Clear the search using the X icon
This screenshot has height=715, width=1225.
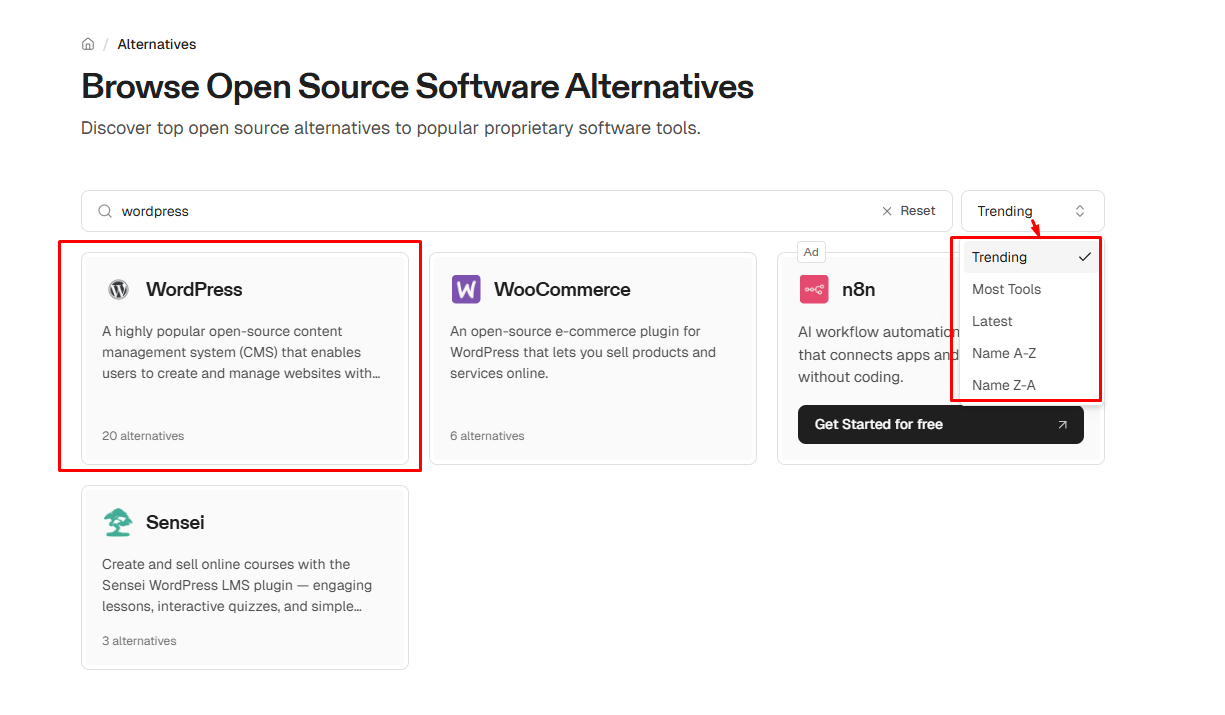point(886,210)
